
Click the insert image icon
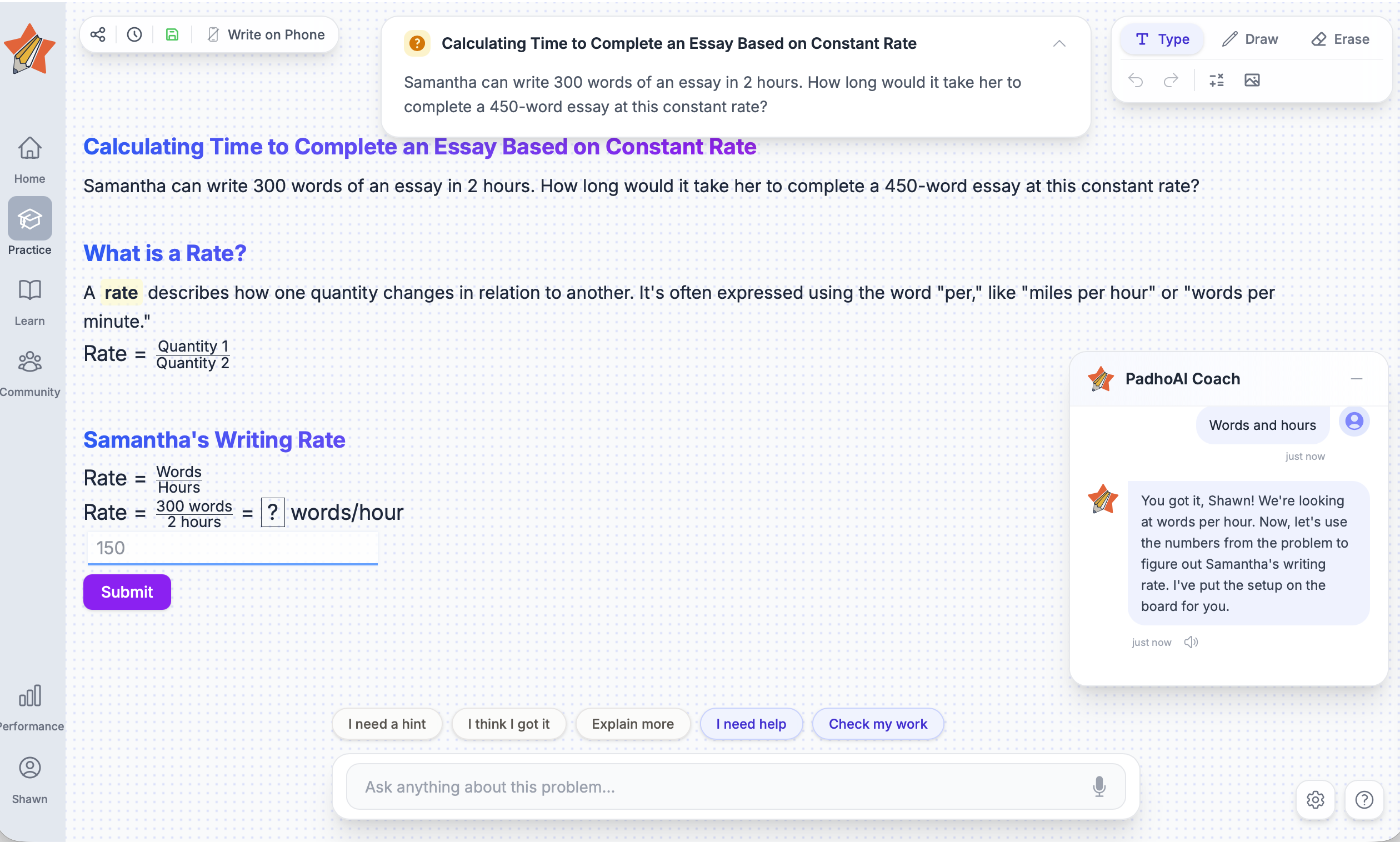pyautogui.click(x=1252, y=80)
